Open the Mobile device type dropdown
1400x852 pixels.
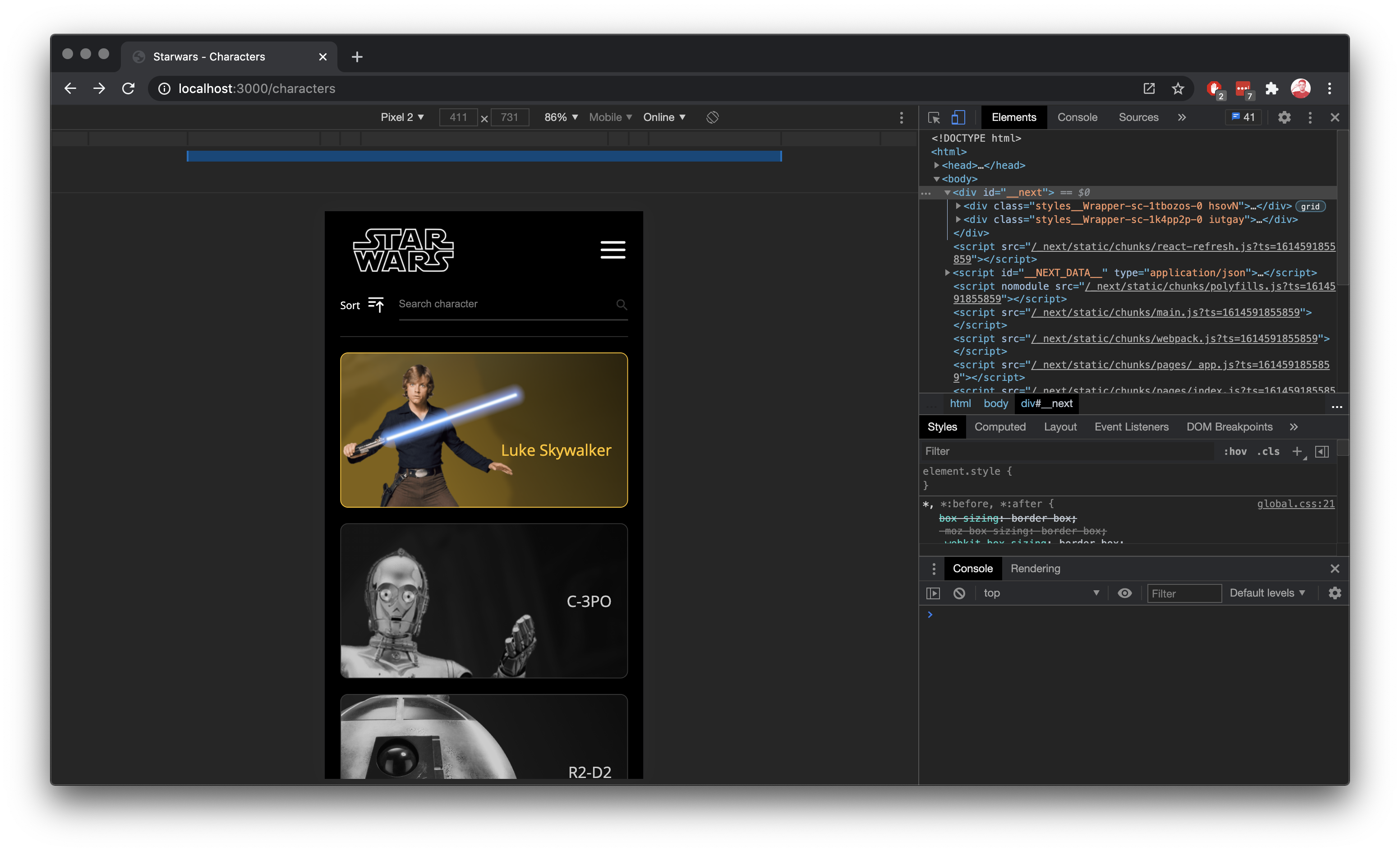coord(610,117)
